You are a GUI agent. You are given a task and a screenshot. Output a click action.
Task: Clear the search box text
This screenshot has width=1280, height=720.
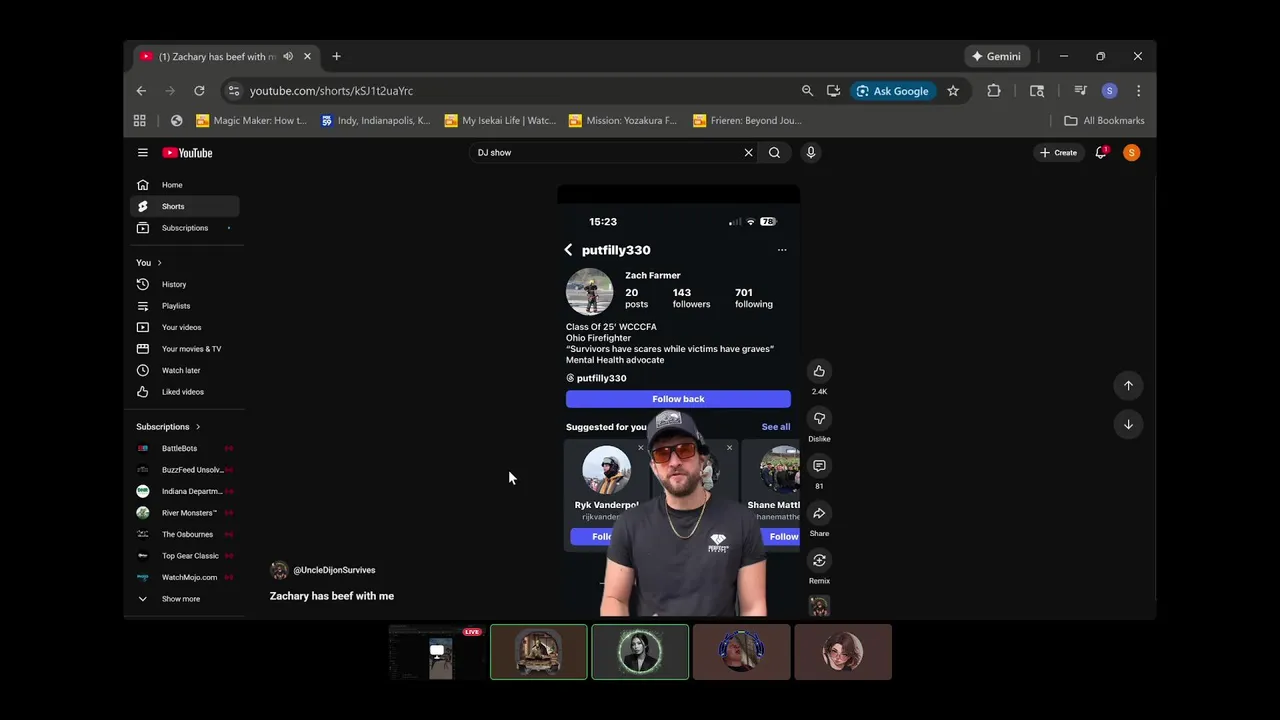(748, 153)
